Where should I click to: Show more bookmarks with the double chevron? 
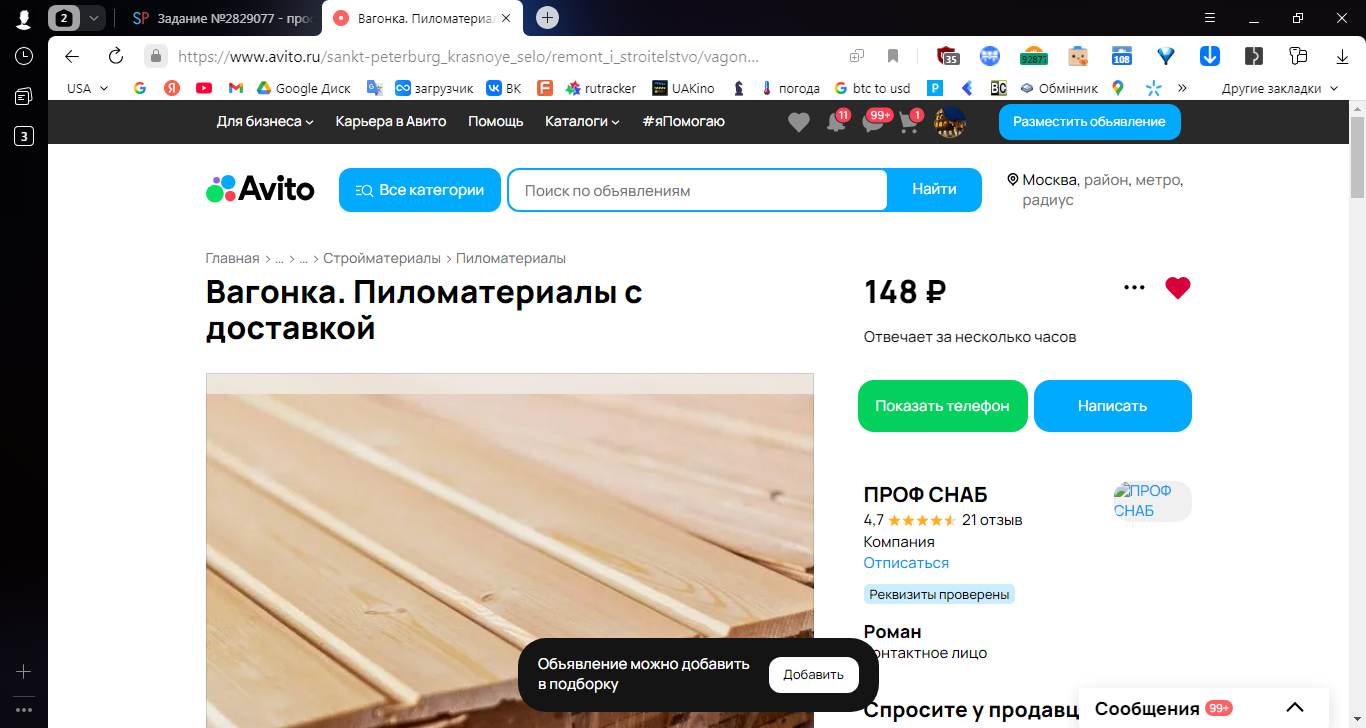tap(1182, 88)
